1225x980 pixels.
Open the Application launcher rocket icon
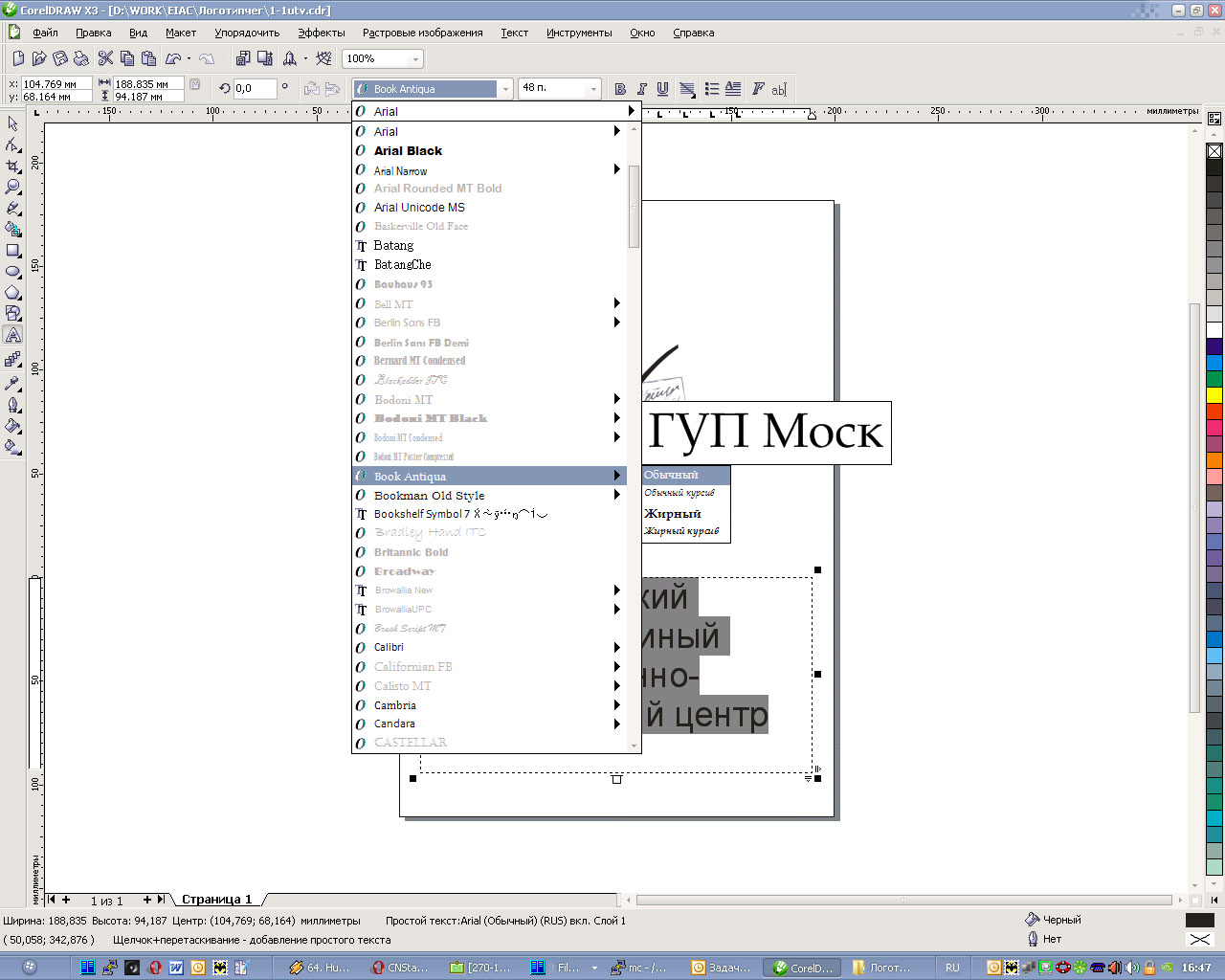[290, 58]
